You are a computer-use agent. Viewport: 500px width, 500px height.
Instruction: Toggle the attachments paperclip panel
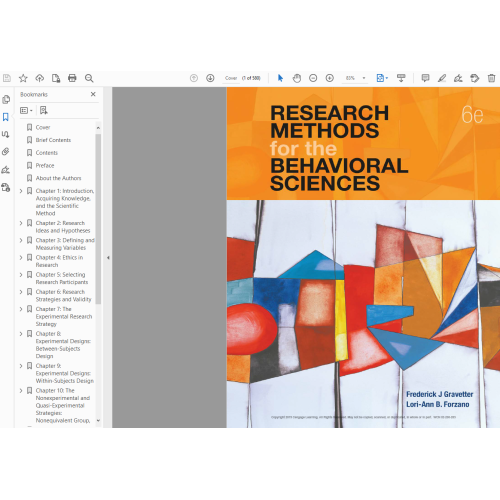(6, 152)
